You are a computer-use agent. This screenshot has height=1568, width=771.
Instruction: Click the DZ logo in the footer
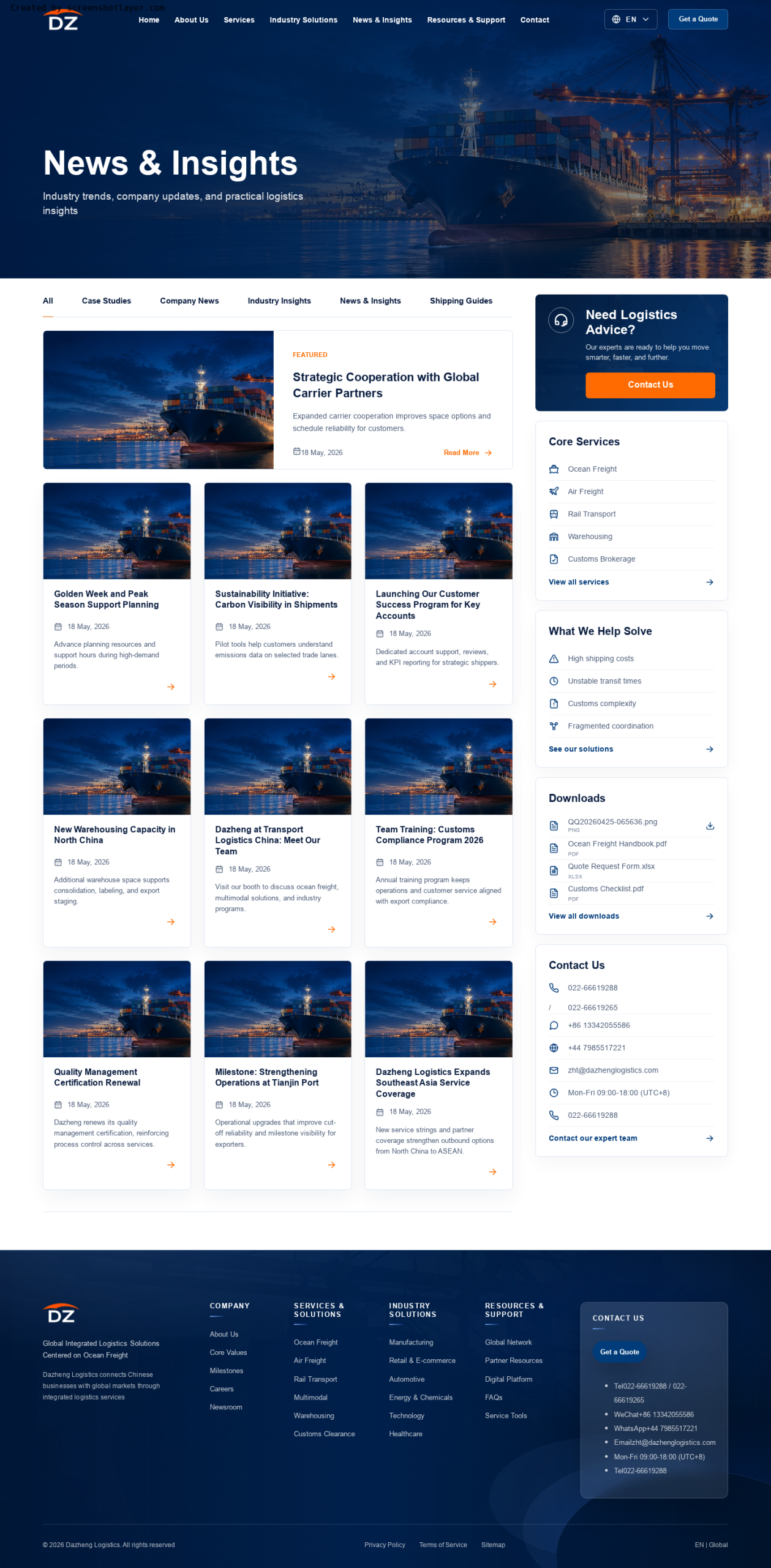pyautogui.click(x=61, y=1314)
